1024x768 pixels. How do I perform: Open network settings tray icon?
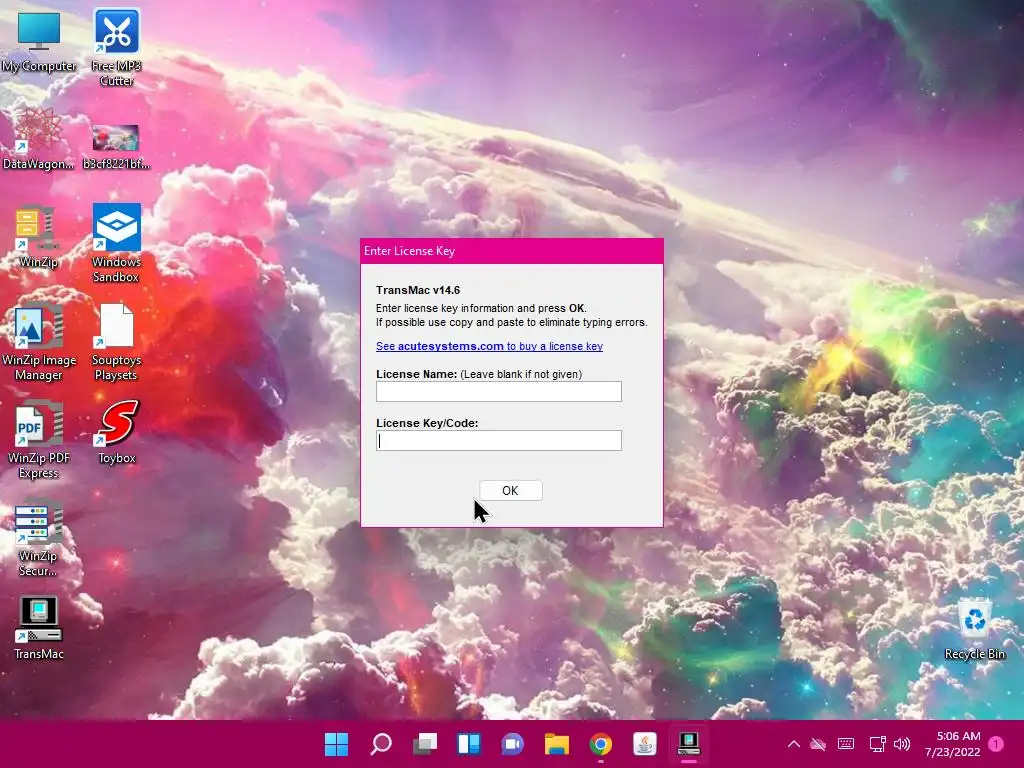click(x=877, y=744)
